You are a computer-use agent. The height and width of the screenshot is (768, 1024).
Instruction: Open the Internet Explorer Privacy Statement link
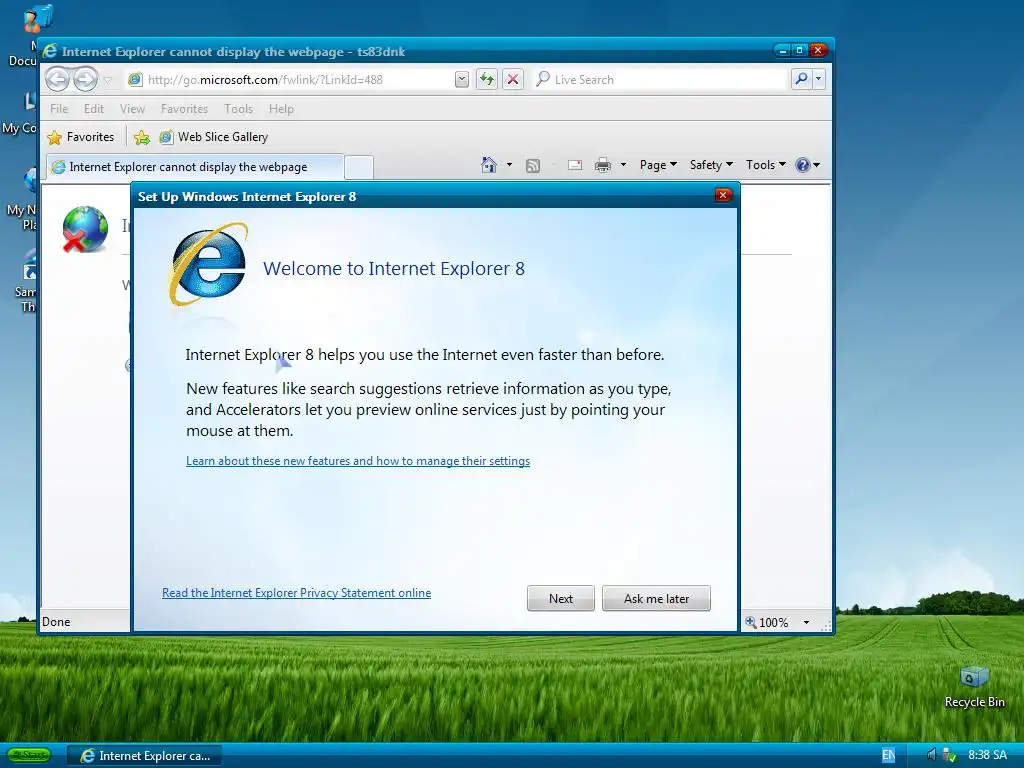coord(296,593)
